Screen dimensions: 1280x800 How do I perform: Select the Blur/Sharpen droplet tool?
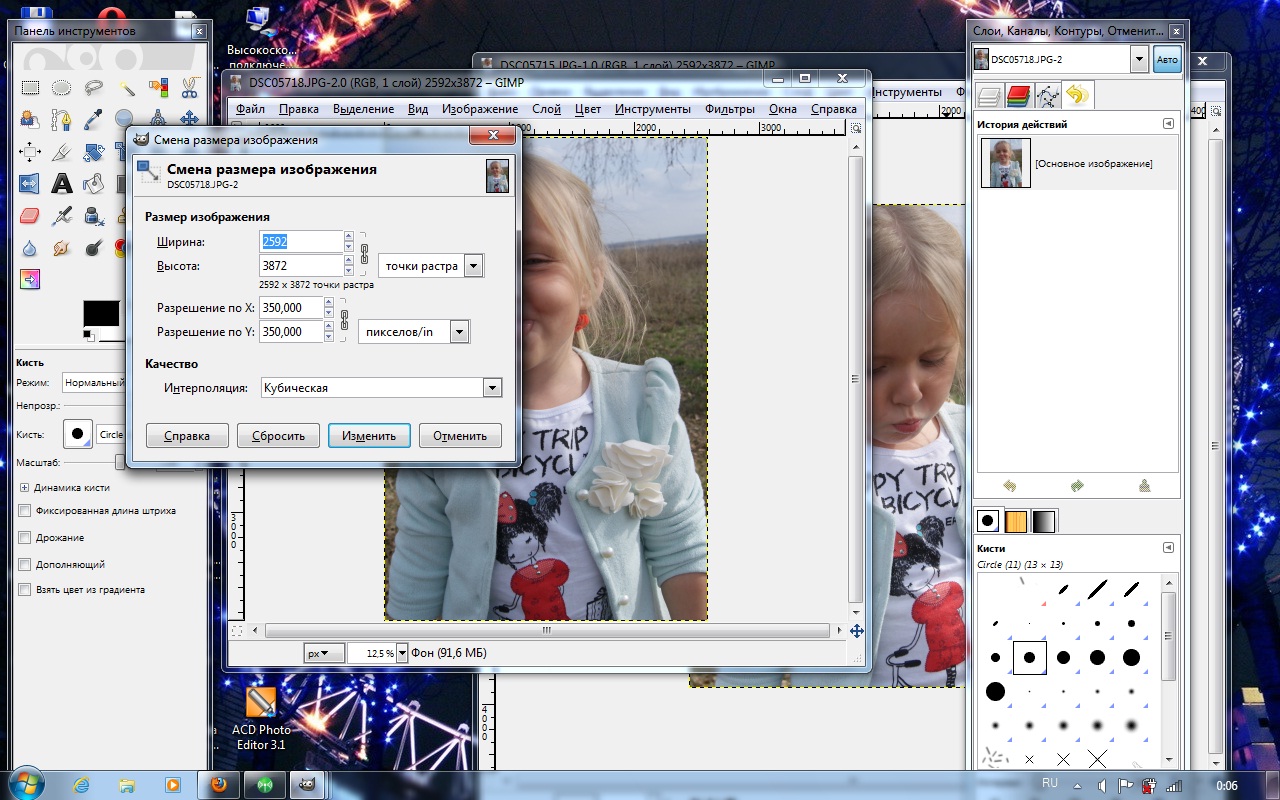pos(30,247)
